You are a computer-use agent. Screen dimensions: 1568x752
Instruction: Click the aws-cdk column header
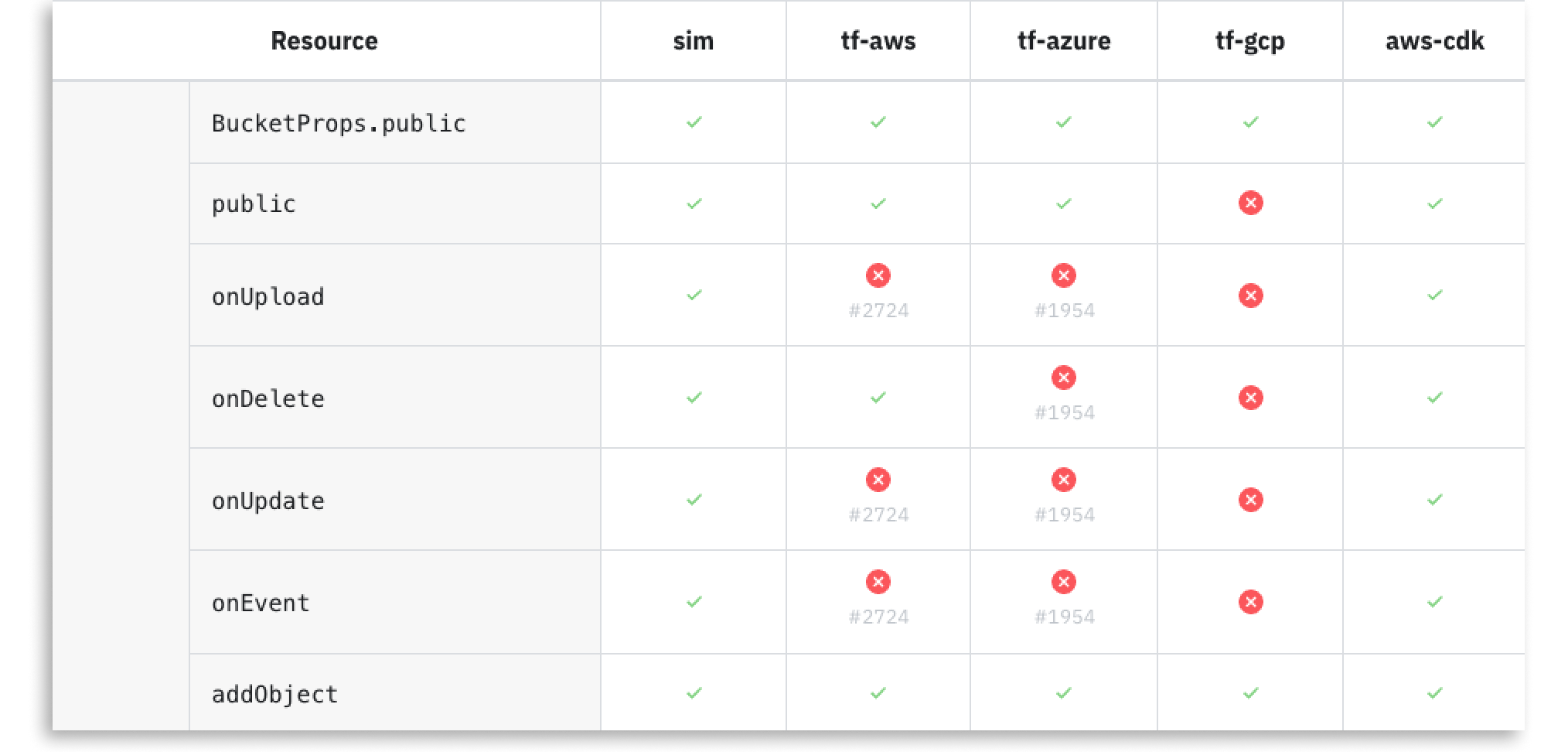pyautogui.click(x=1434, y=41)
